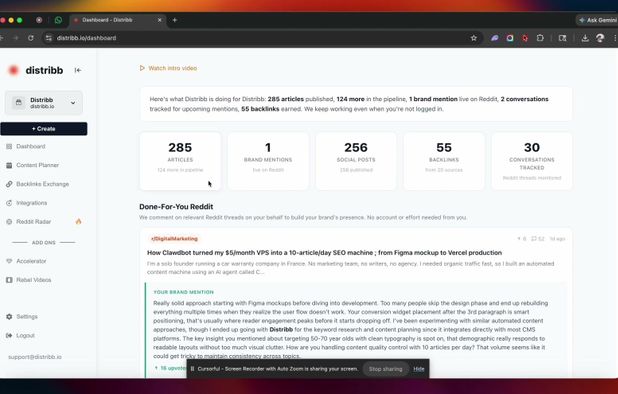Close the Dashboard - Distribb tab
Viewport: 618px width, 394px height.
point(160,20)
